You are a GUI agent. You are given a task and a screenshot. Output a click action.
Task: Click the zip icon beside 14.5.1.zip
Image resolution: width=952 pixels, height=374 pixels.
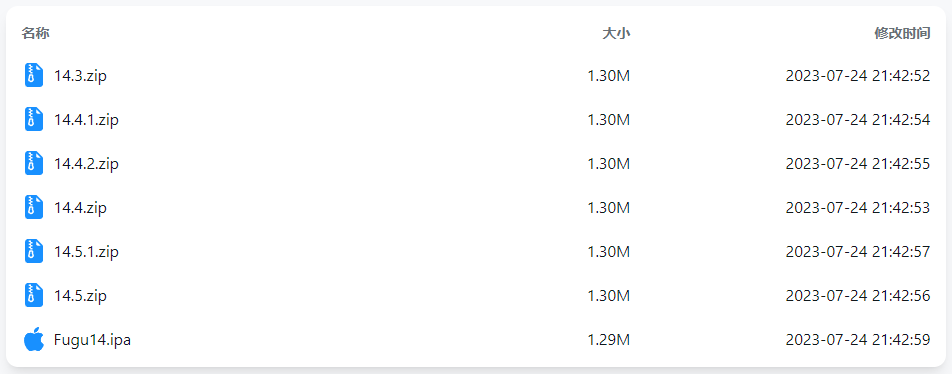[34, 251]
